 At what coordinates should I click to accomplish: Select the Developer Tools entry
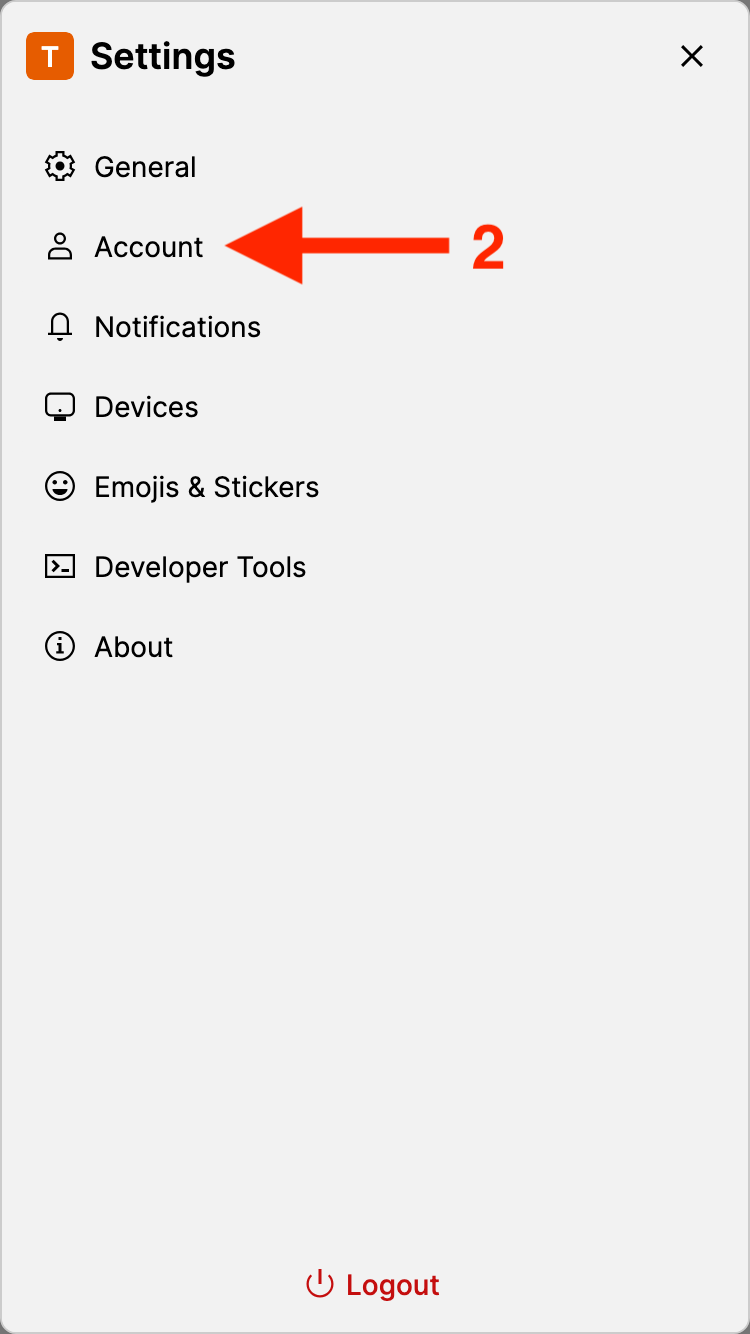point(200,567)
